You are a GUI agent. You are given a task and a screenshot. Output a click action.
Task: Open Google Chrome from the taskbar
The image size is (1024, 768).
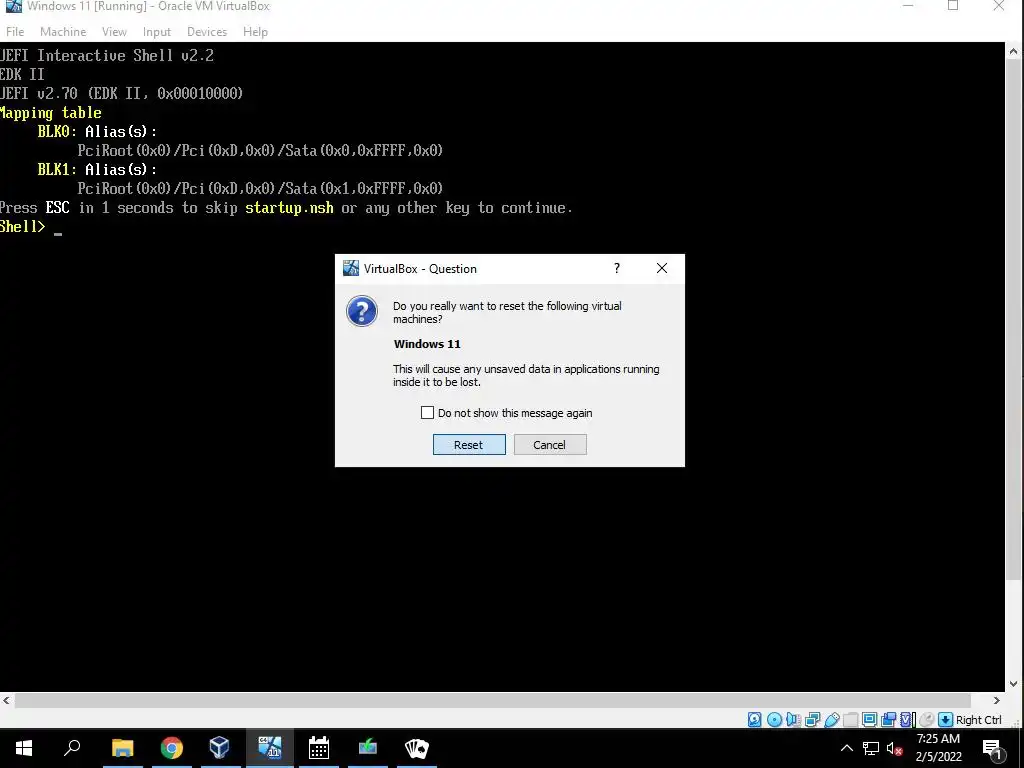171,748
